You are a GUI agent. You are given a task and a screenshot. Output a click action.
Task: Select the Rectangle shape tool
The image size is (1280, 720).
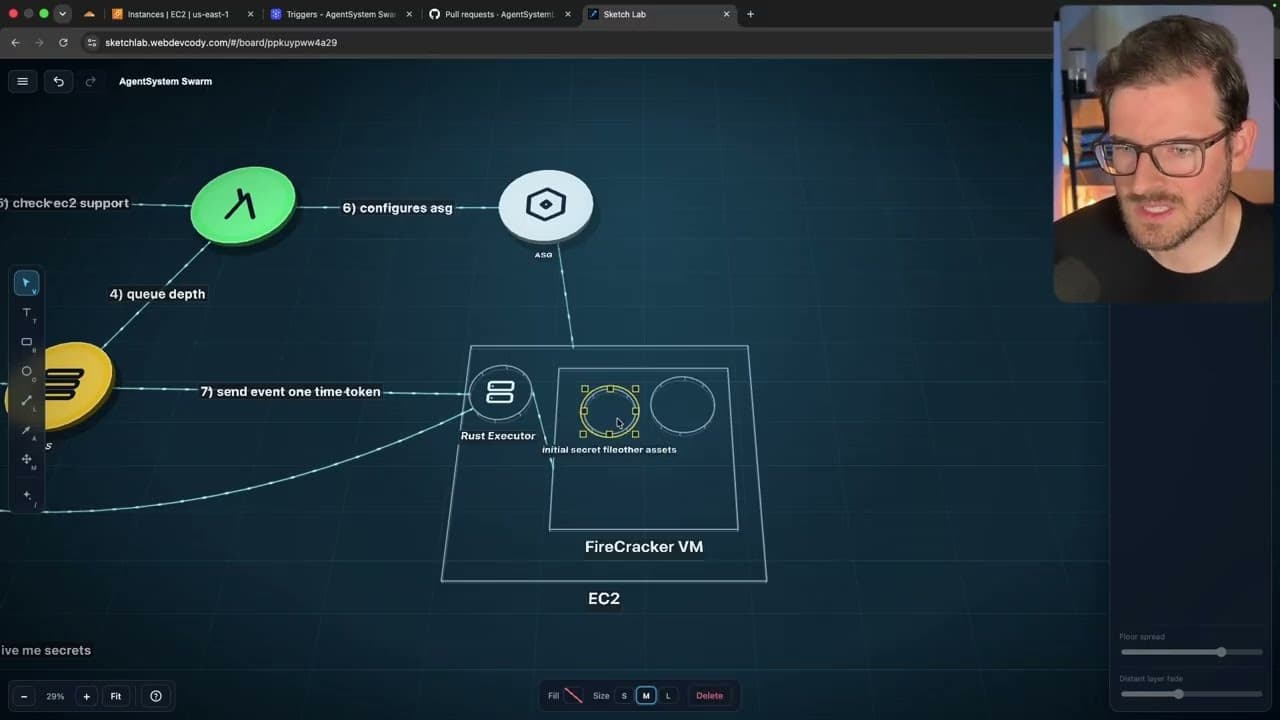click(27, 342)
